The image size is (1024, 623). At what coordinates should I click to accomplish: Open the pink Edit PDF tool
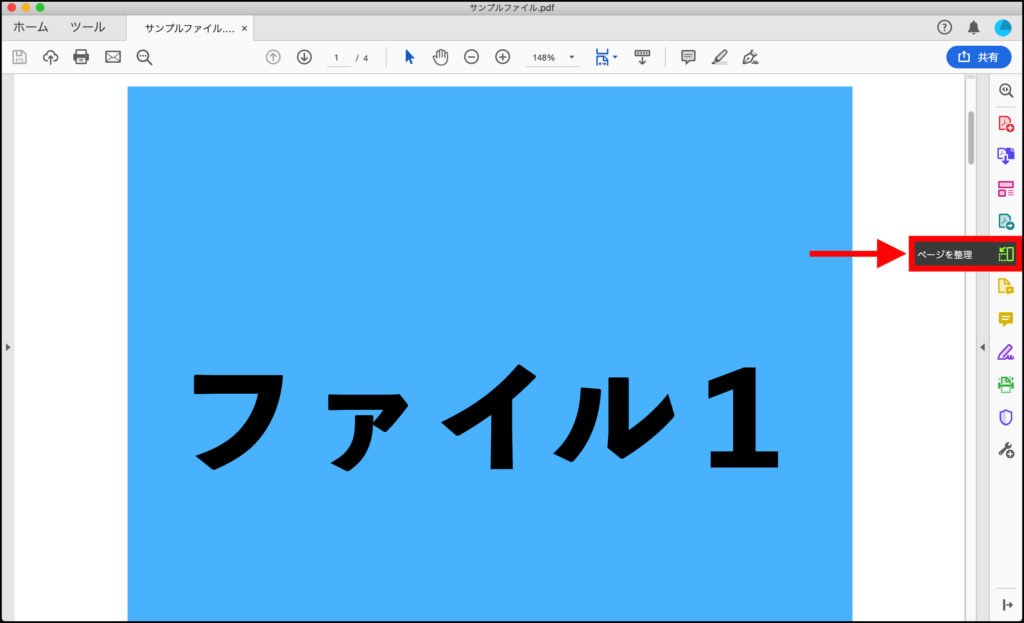tap(1006, 189)
